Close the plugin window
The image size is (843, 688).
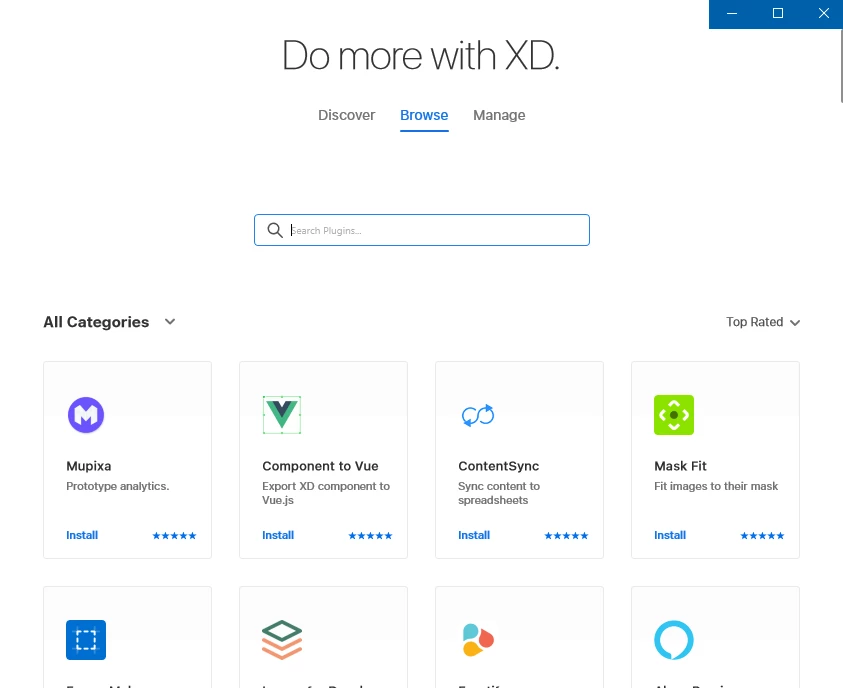pyautogui.click(x=824, y=13)
